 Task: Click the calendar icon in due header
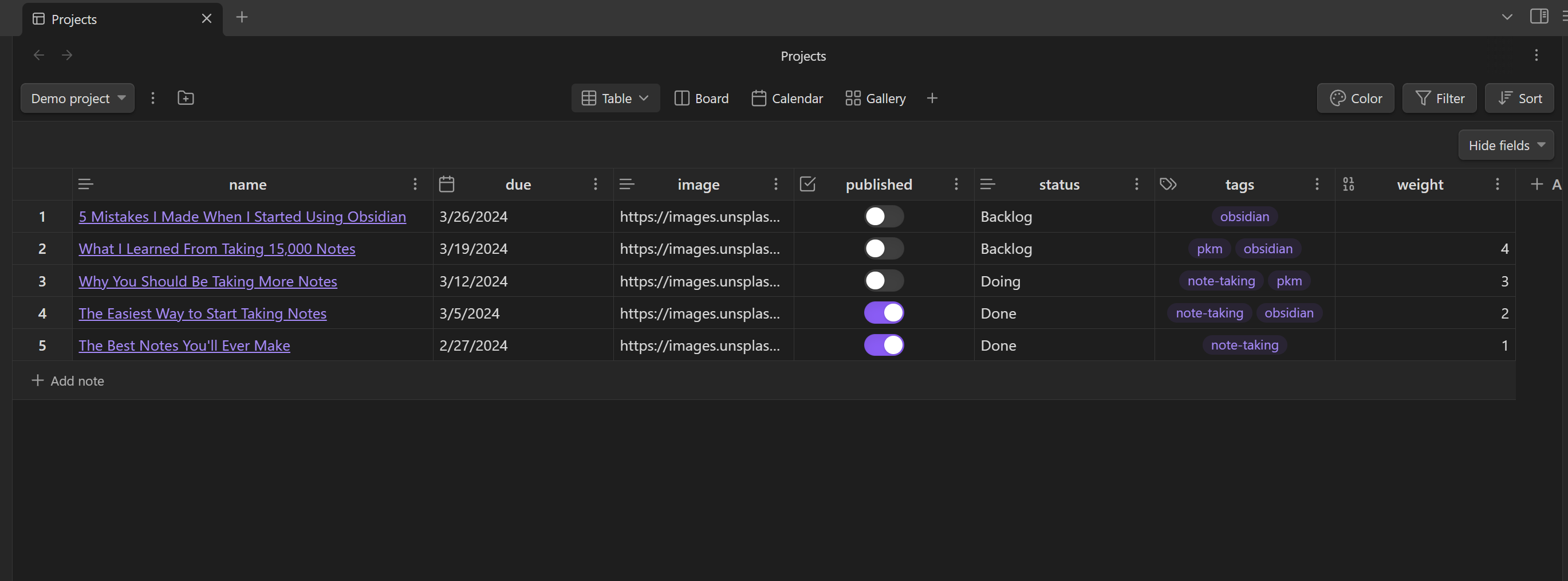(447, 184)
